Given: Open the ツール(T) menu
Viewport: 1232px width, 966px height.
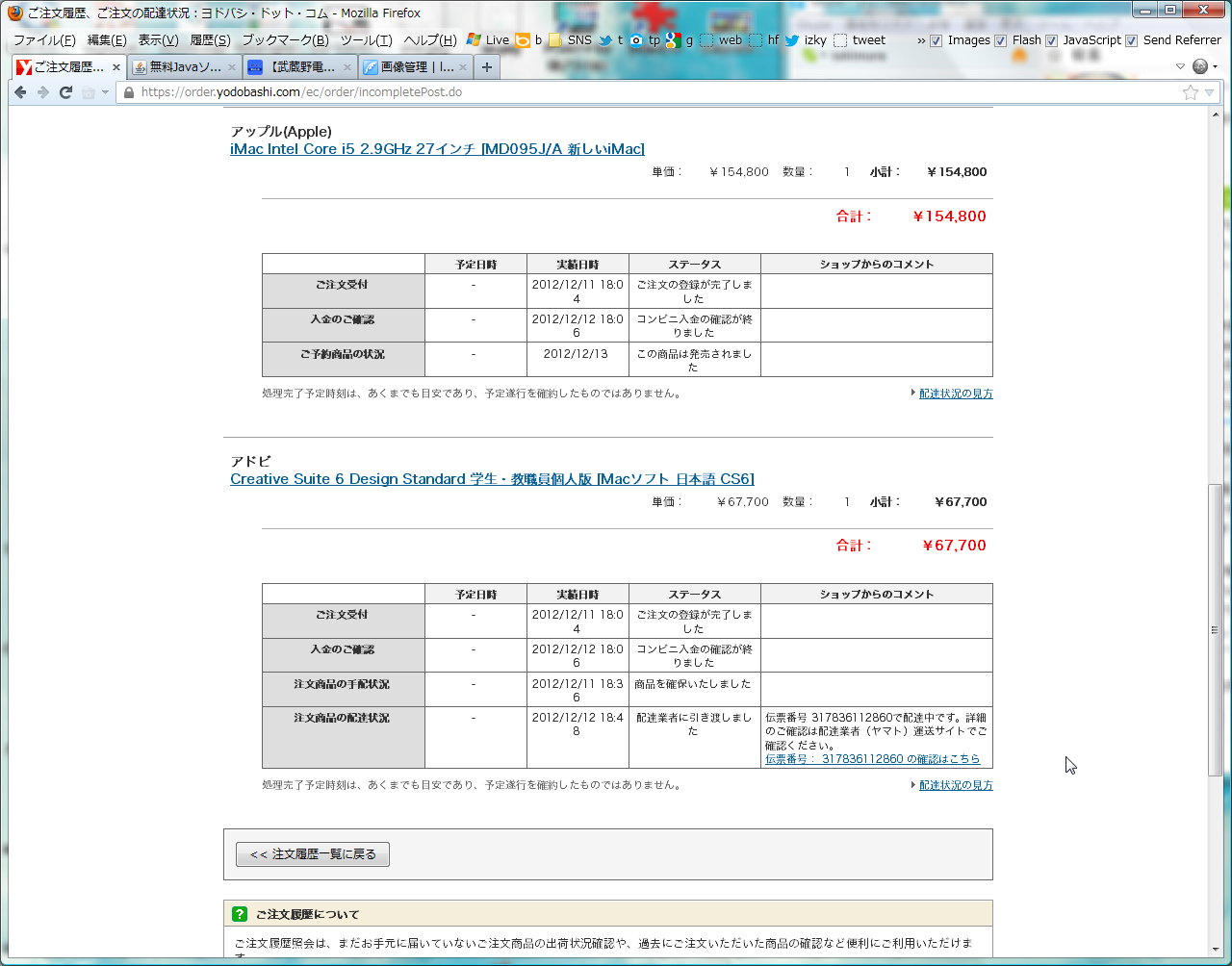Looking at the screenshot, I should pyautogui.click(x=366, y=40).
